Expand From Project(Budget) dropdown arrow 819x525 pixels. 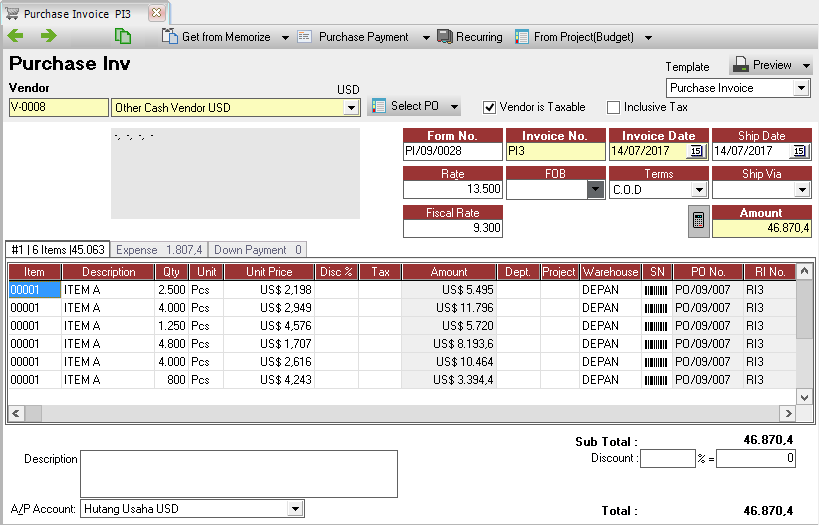tap(648, 38)
